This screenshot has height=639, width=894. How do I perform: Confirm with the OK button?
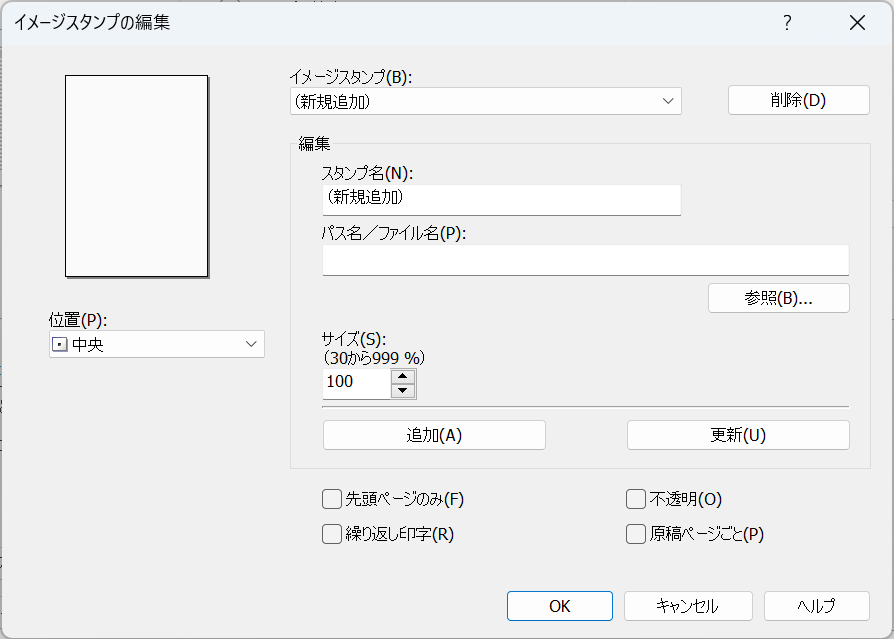pyautogui.click(x=559, y=606)
